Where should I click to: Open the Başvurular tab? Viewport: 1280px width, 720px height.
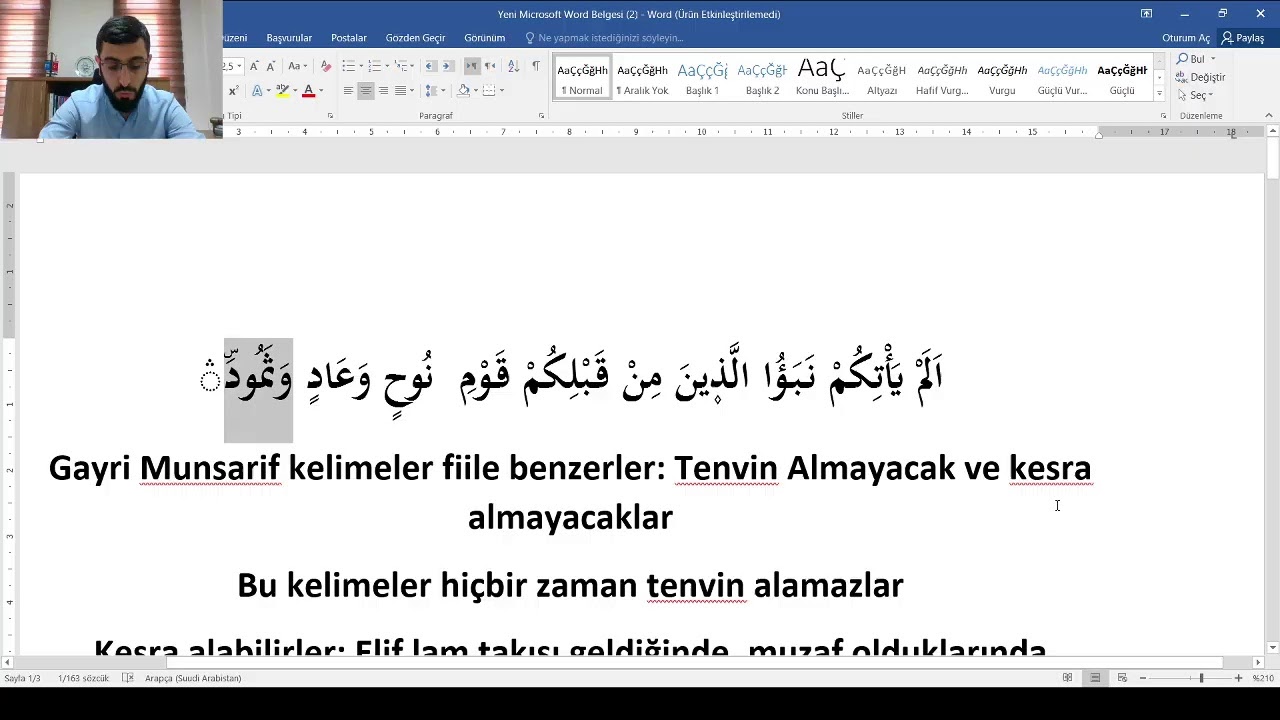(x=289, y=38)
